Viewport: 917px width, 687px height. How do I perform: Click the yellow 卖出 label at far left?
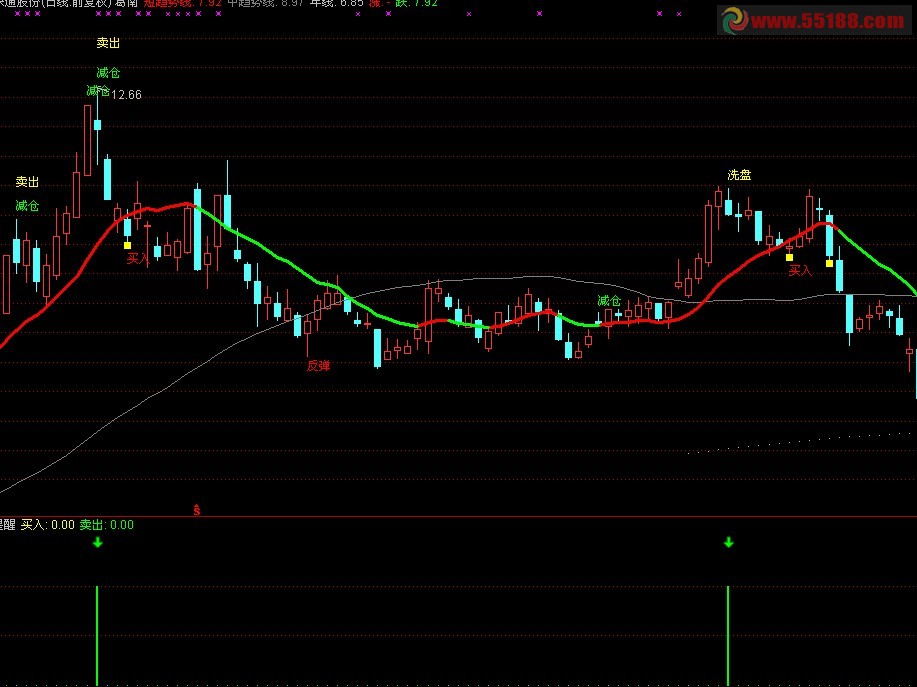coord(27,182)
